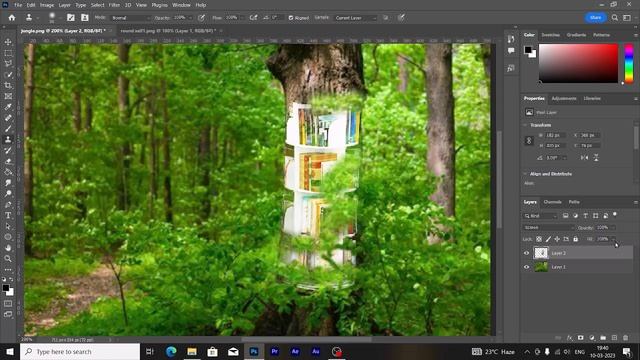Open the Comments panel icon
Screen dimensions: 640x360
tap(511, 51)
